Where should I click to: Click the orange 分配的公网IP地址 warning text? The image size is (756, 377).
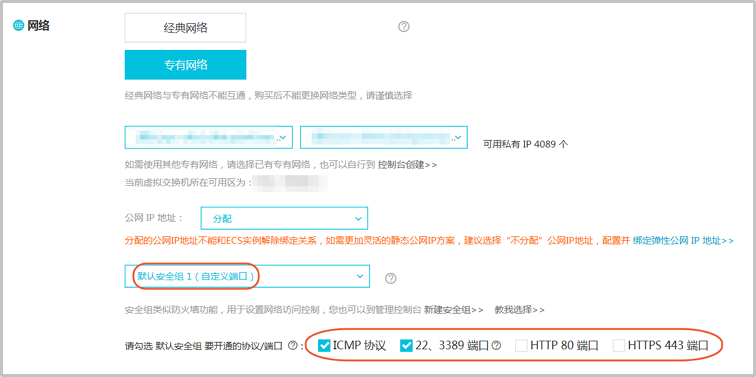coord(378,240)
